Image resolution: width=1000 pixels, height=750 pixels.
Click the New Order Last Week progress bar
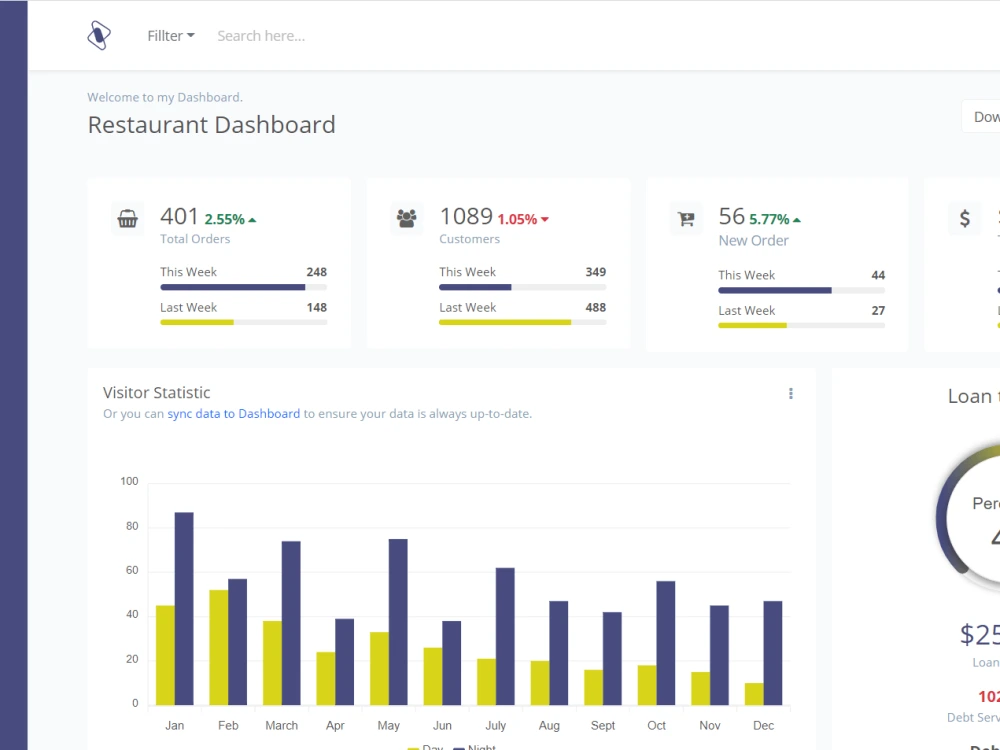pyautogui.click(x=802, y=326)
